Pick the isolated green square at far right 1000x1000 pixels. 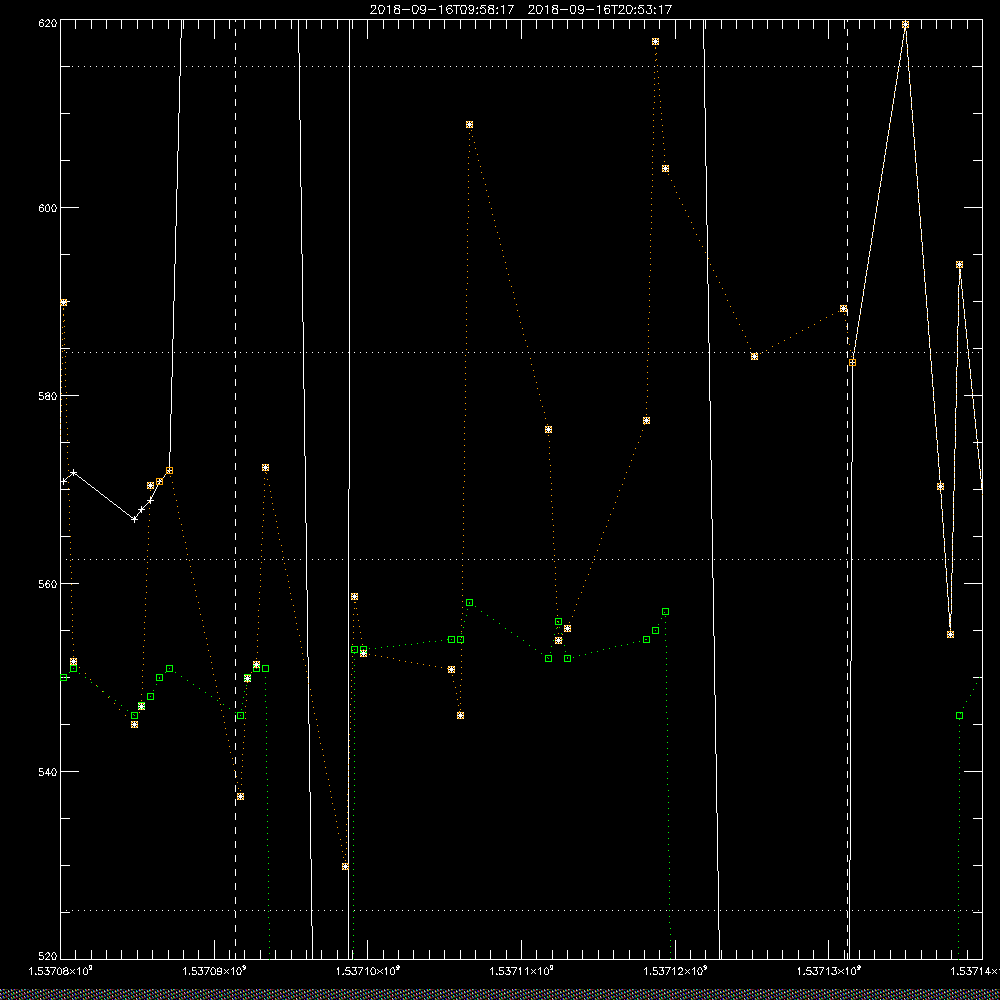[960, 716]
